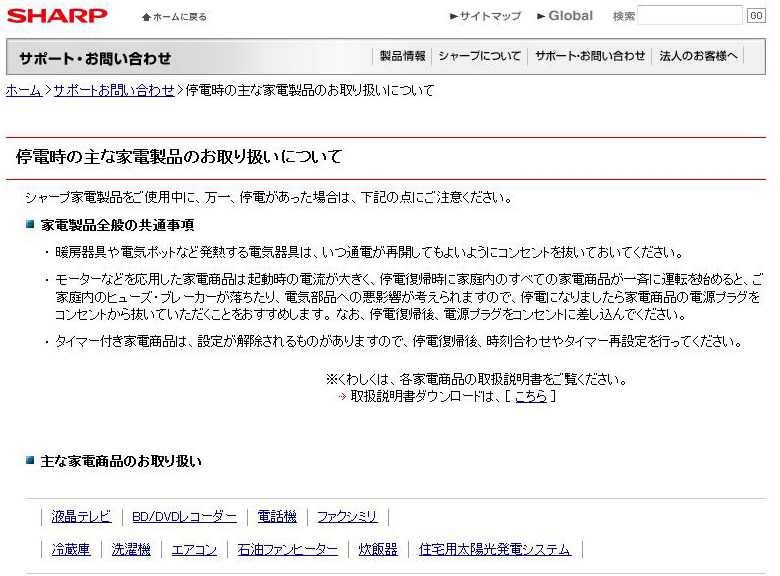Open the エアコン link

click(194, 550)
